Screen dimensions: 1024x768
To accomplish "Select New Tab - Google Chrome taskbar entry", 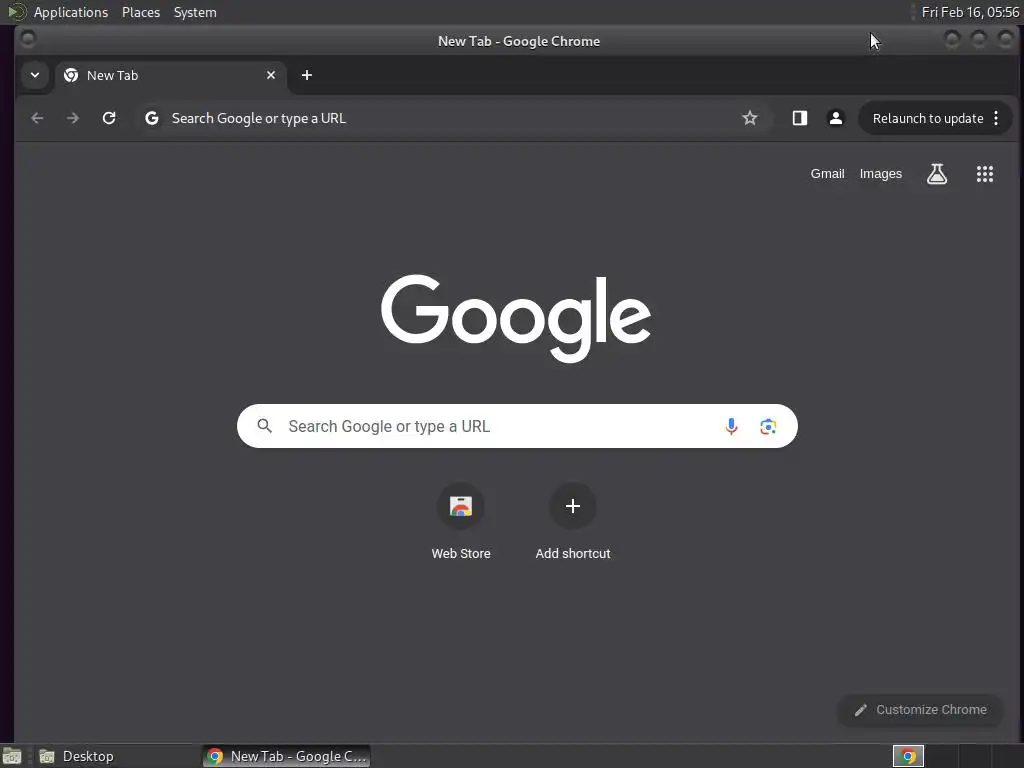I will tap(287, 756).
